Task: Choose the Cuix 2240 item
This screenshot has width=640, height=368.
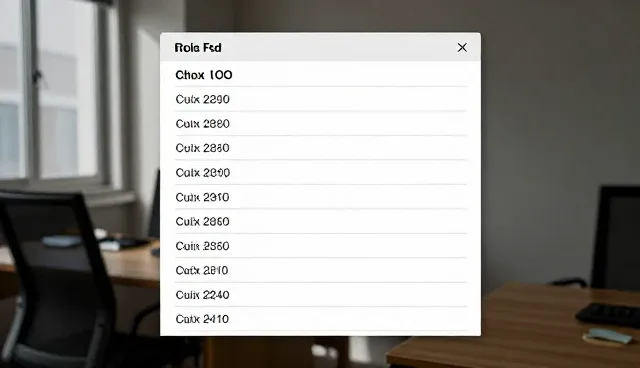Action: [x=320, y=295]
